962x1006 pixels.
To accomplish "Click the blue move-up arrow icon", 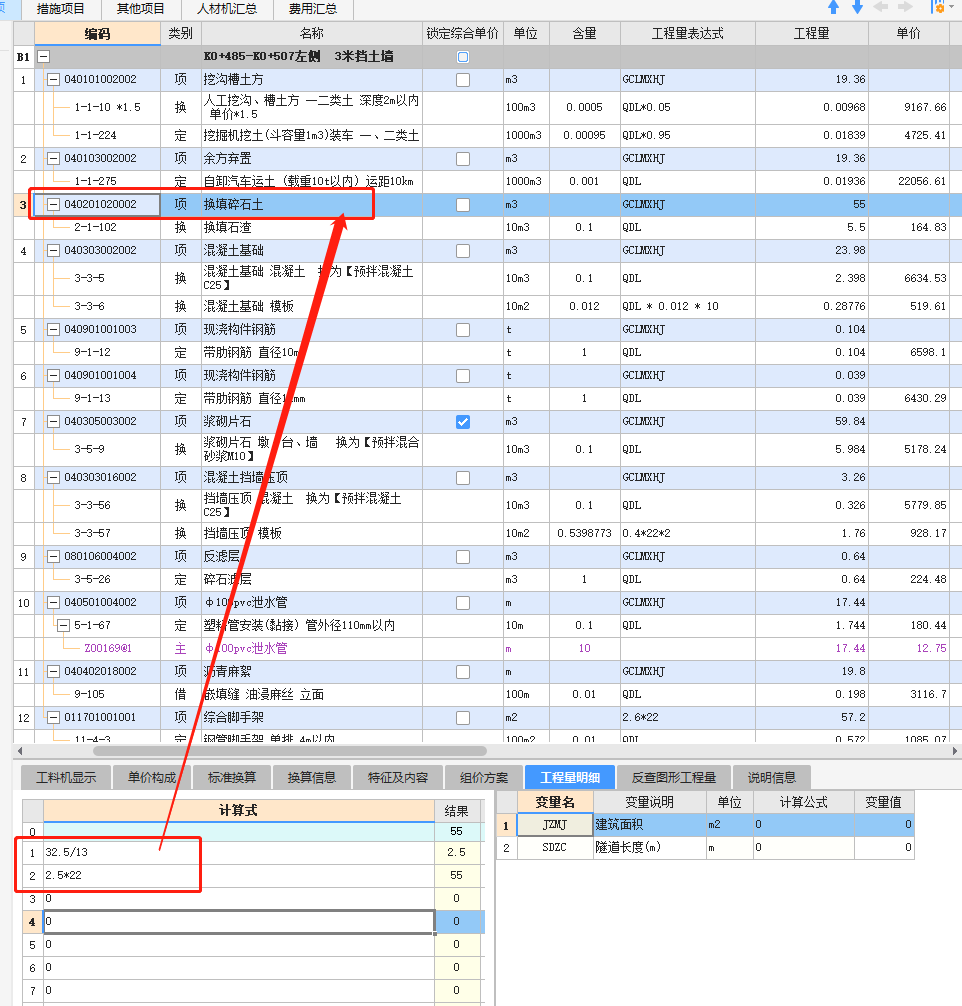I will (833, 7).
